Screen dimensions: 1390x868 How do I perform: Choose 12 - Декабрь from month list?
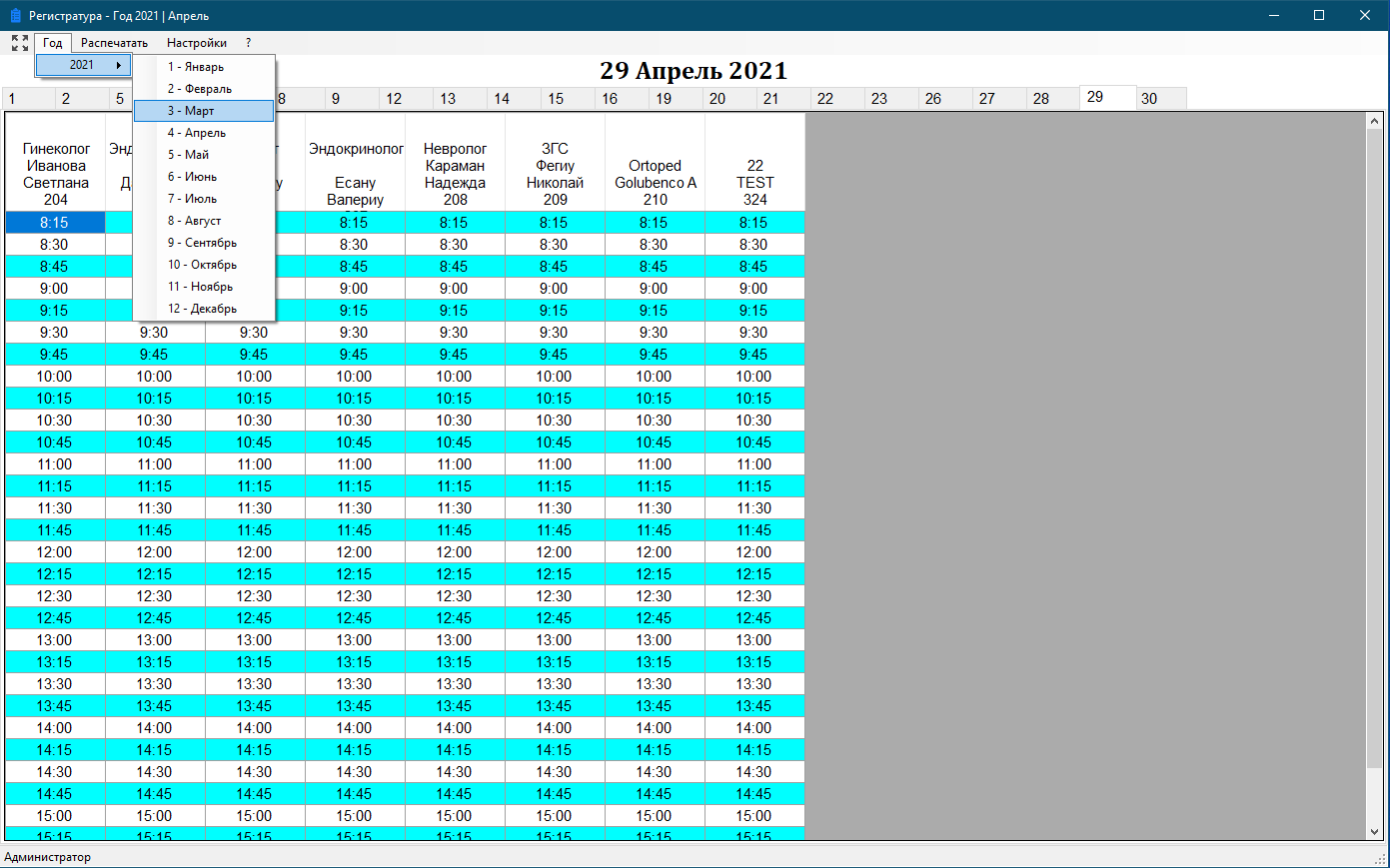pyautogui.click(x=204, y=309)
